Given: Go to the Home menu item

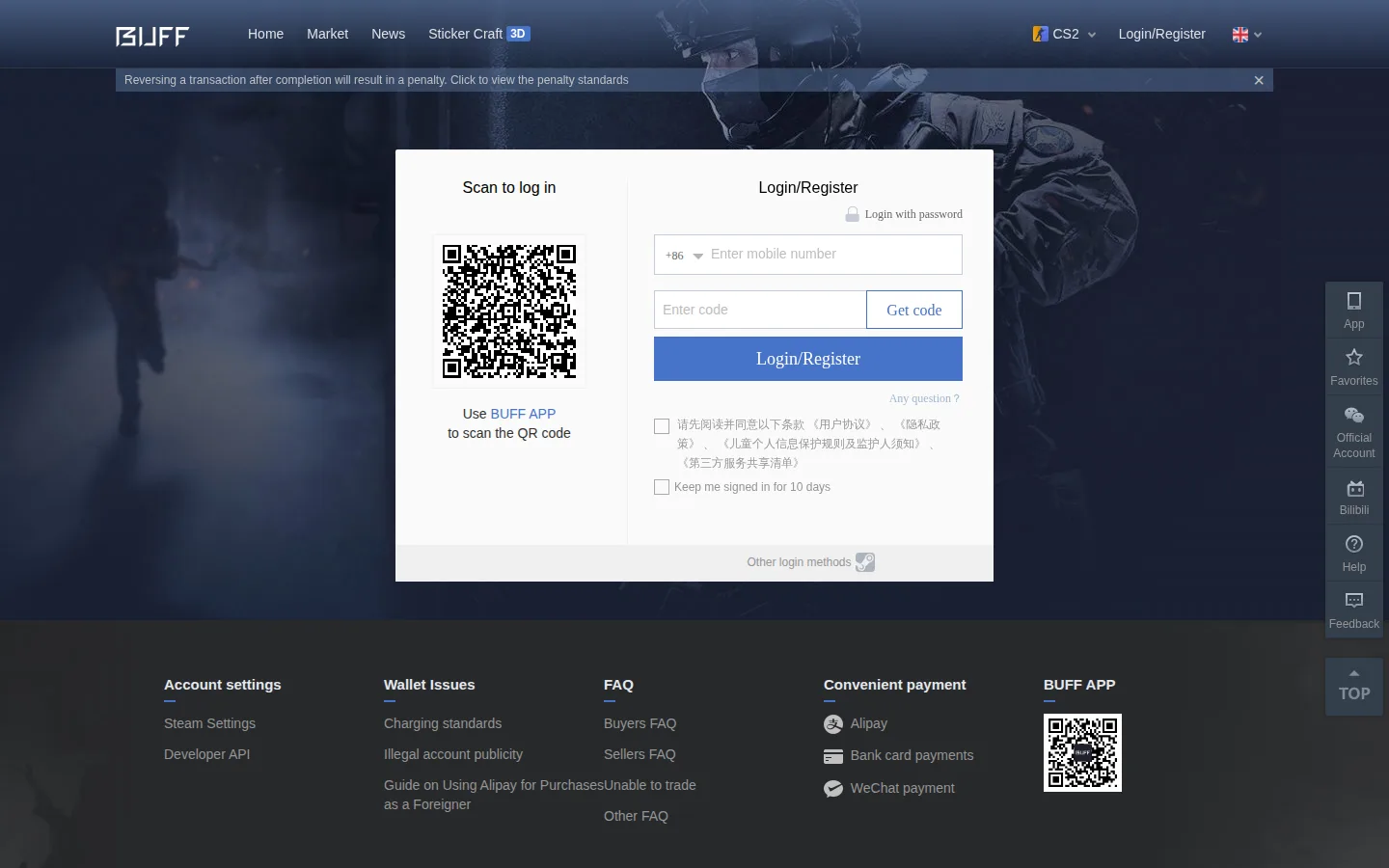Looking at the screenshot, I should click(x=265, y=34).
